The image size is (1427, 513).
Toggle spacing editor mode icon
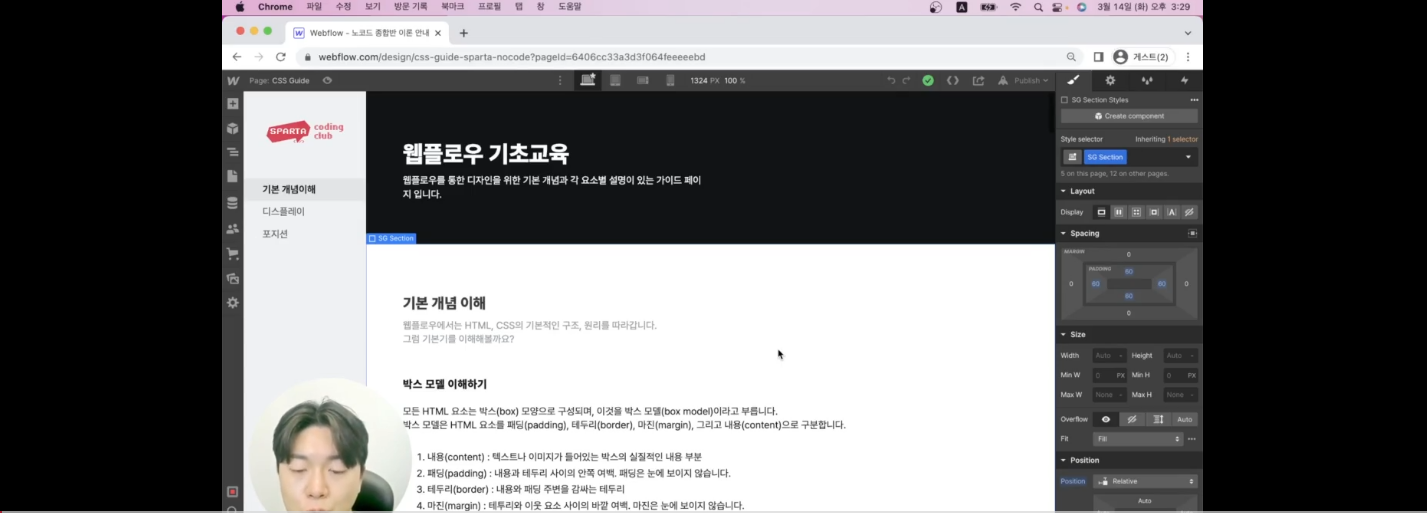(x=1192, y=233)
